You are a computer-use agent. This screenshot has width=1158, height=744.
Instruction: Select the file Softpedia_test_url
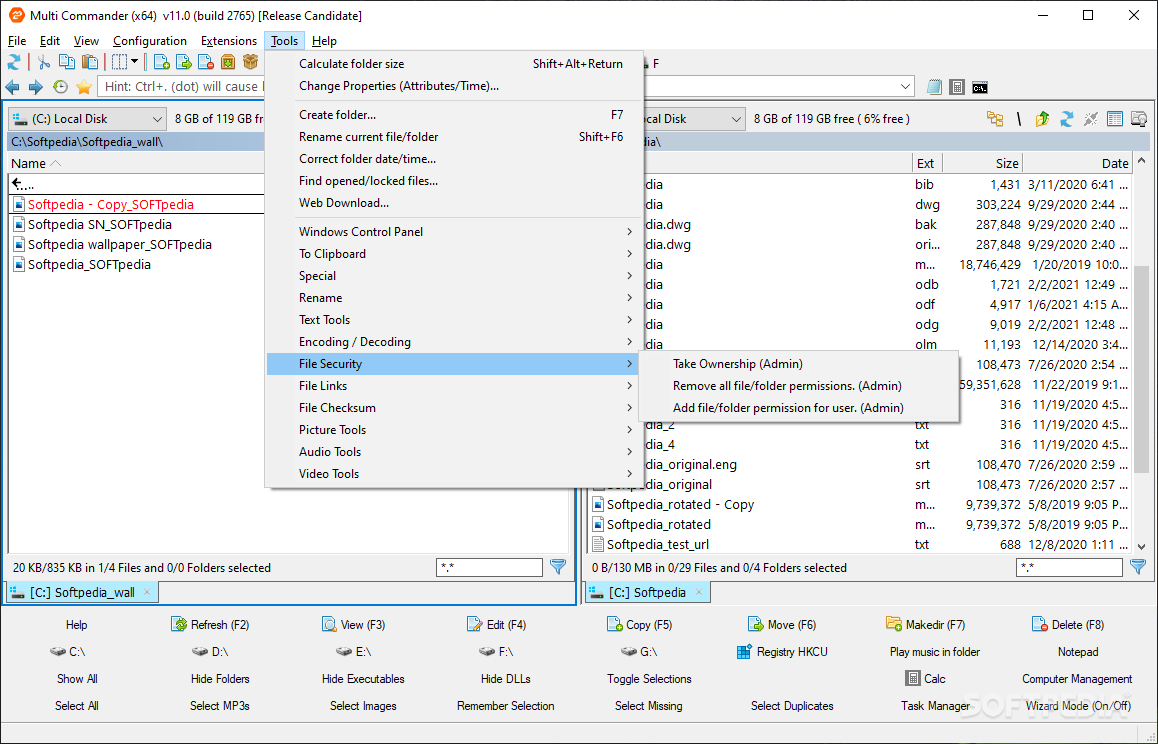[657, 545]
